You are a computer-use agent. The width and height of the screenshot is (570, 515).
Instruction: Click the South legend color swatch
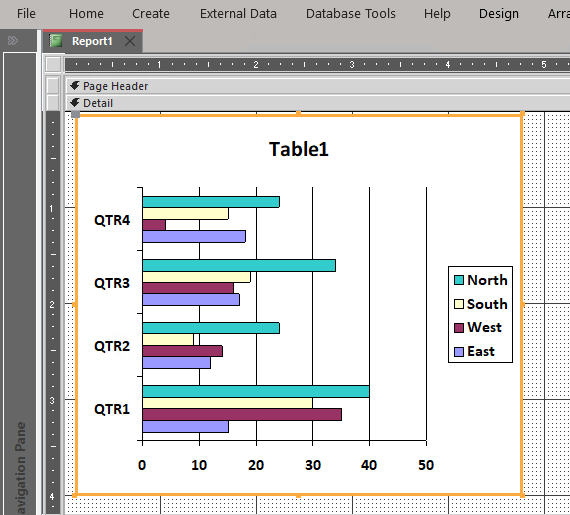pos(459,304)
